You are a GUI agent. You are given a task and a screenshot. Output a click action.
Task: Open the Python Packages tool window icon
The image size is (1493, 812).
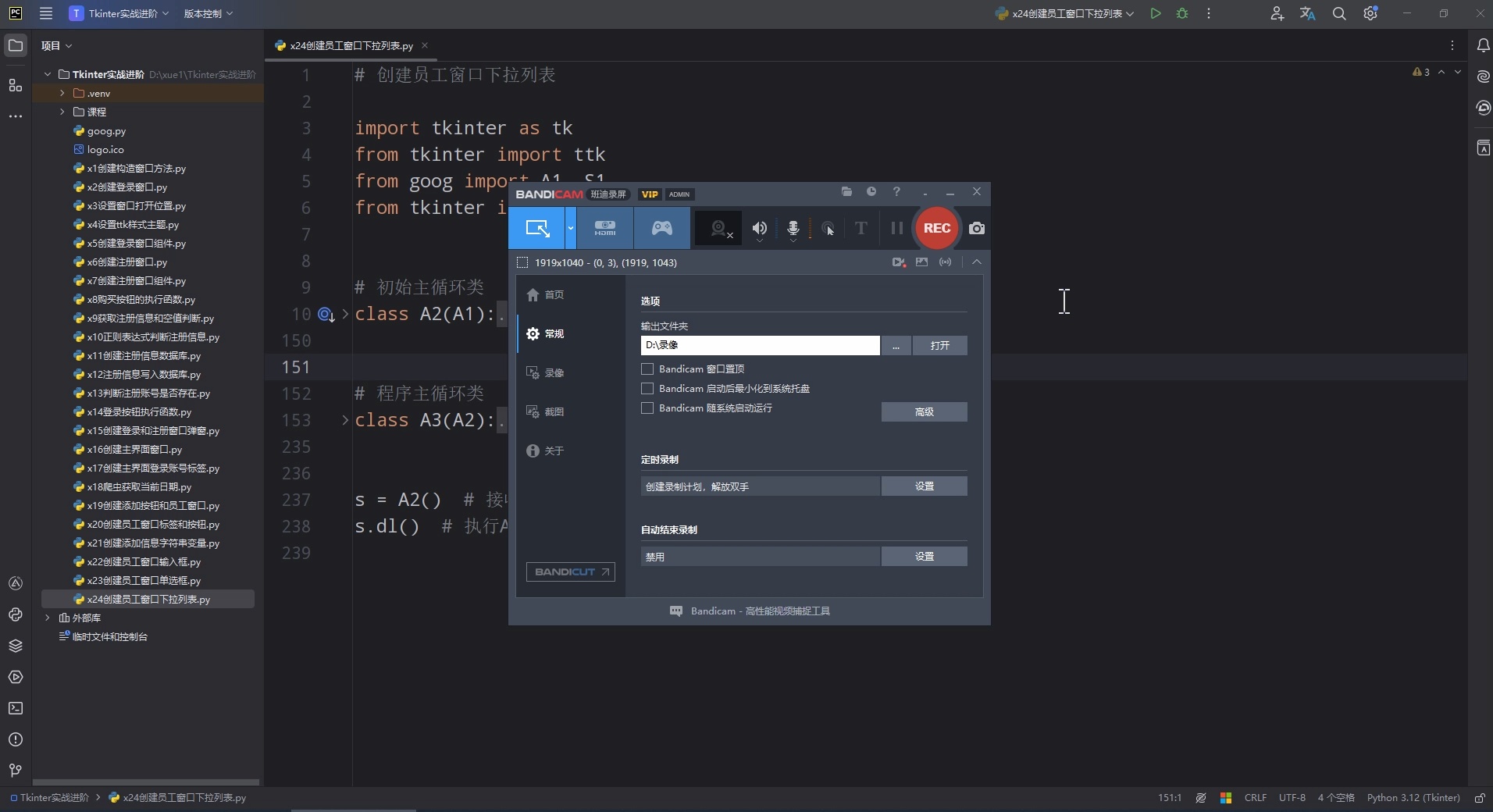coord(16,646)
